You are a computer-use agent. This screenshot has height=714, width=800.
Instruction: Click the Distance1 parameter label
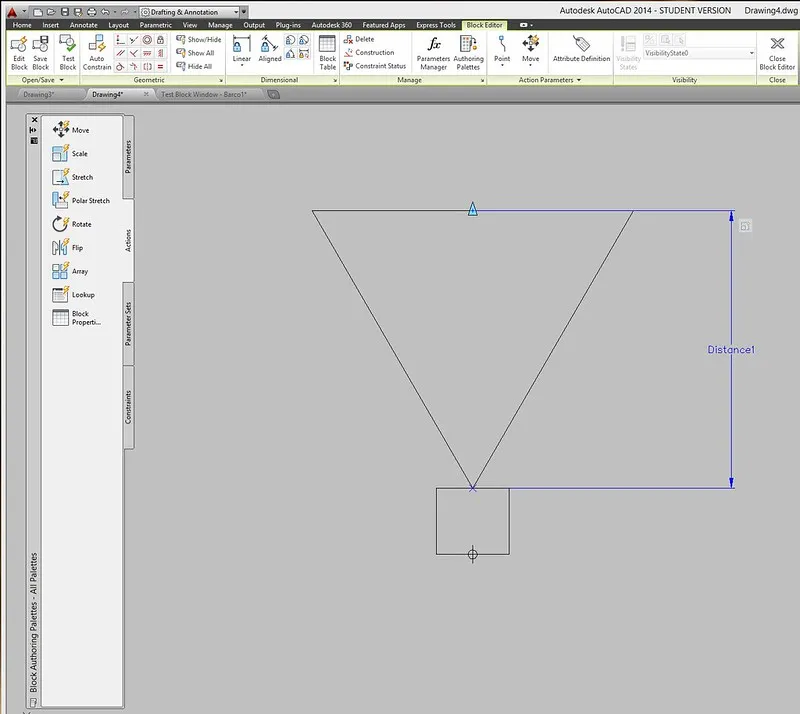pos(730,349)
